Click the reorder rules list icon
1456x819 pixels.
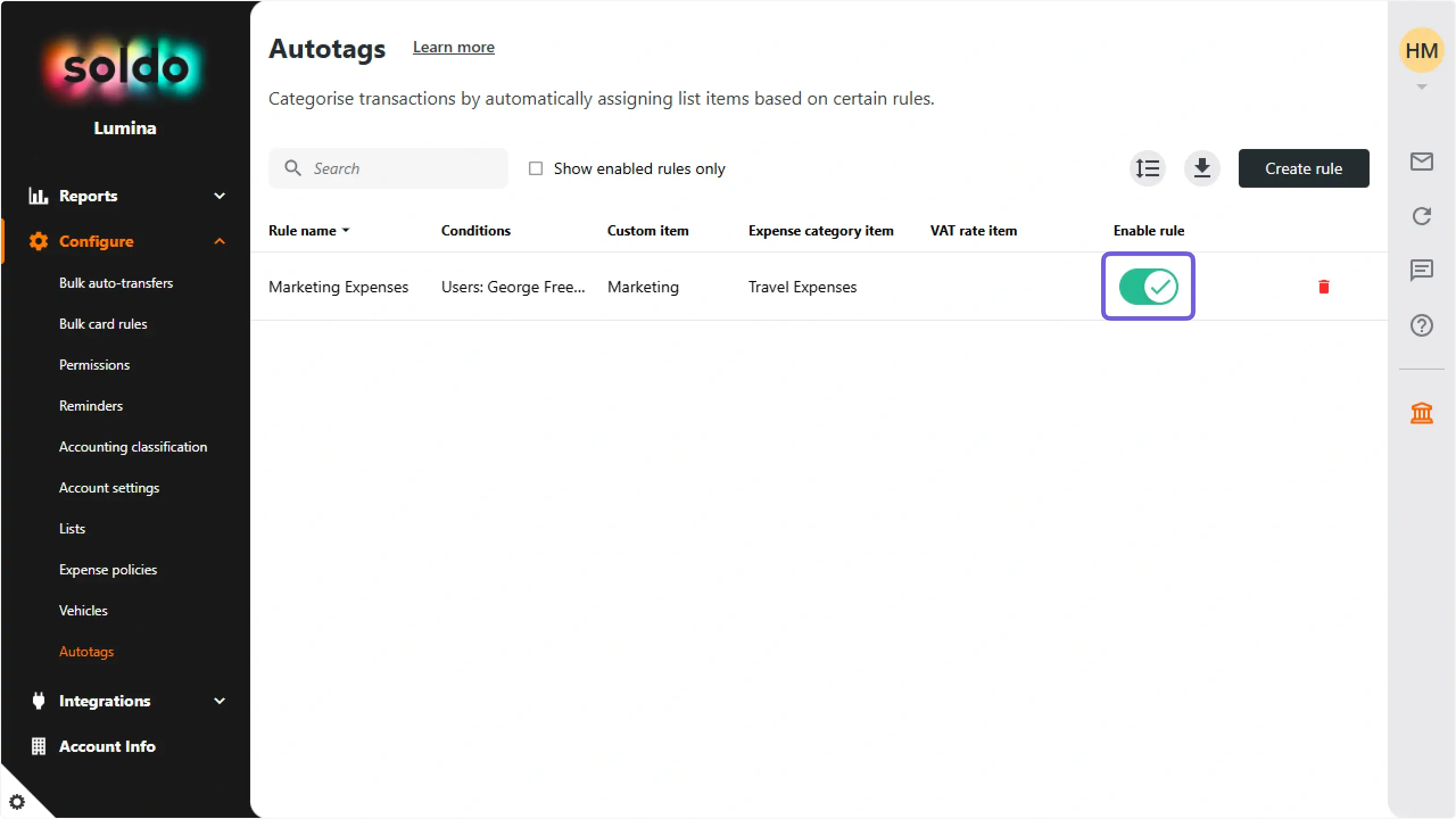tap(1147, 168)
